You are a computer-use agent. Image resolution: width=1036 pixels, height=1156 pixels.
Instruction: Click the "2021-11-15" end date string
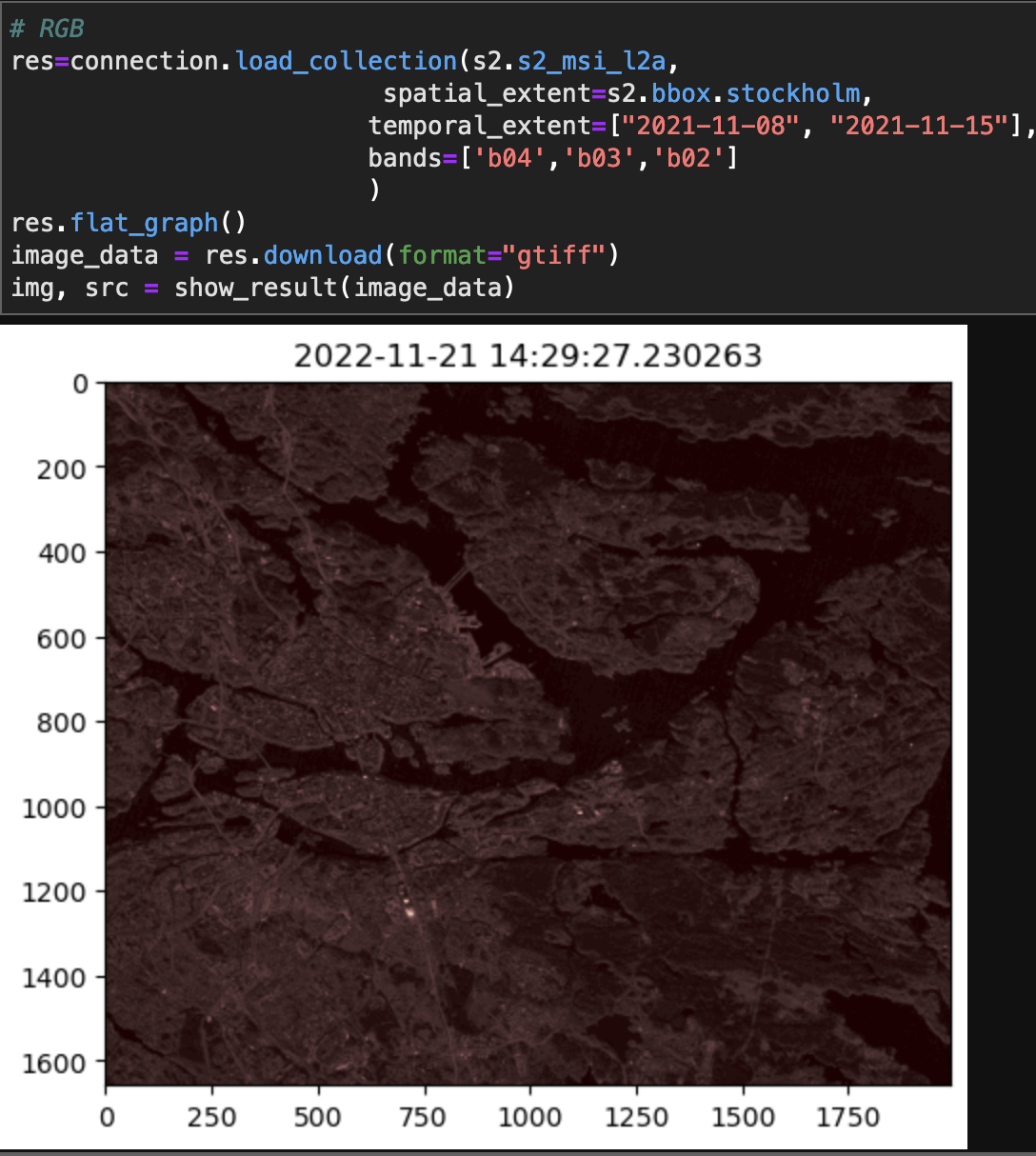click(919, 126)
